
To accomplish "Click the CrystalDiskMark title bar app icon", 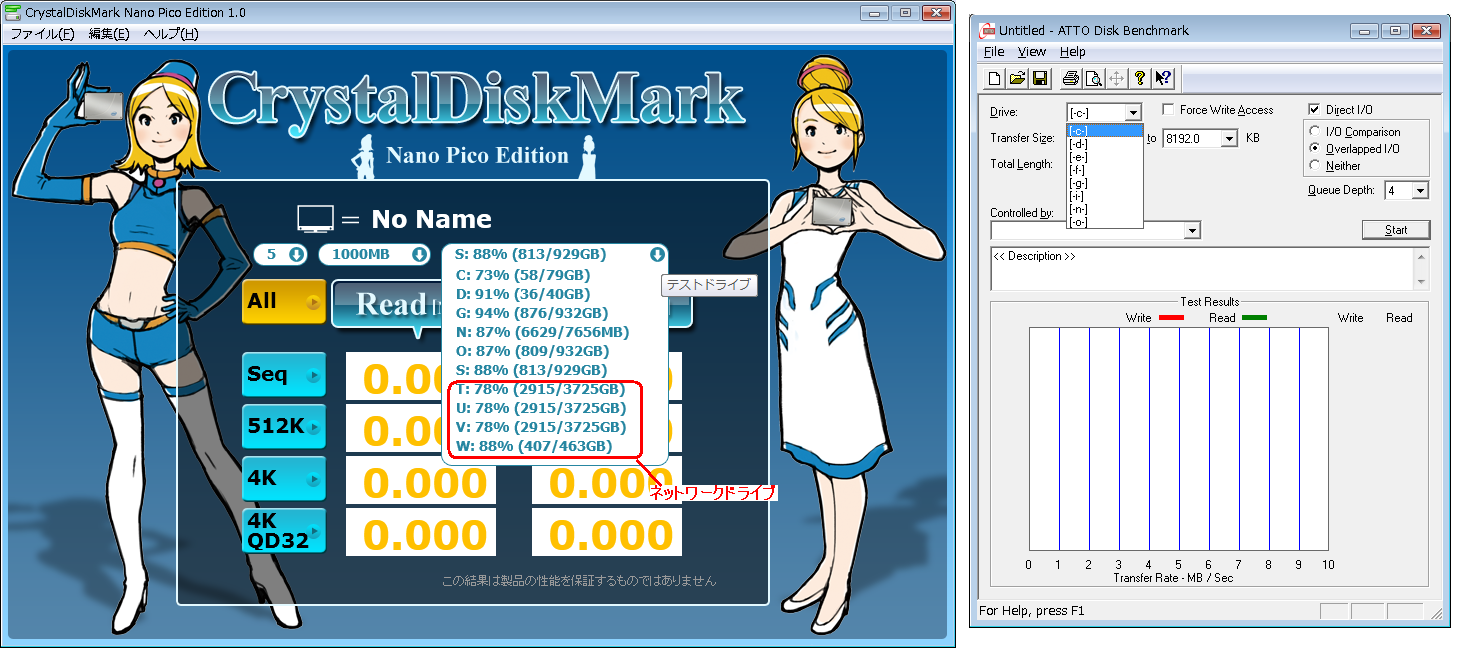I will click(14, 13).
